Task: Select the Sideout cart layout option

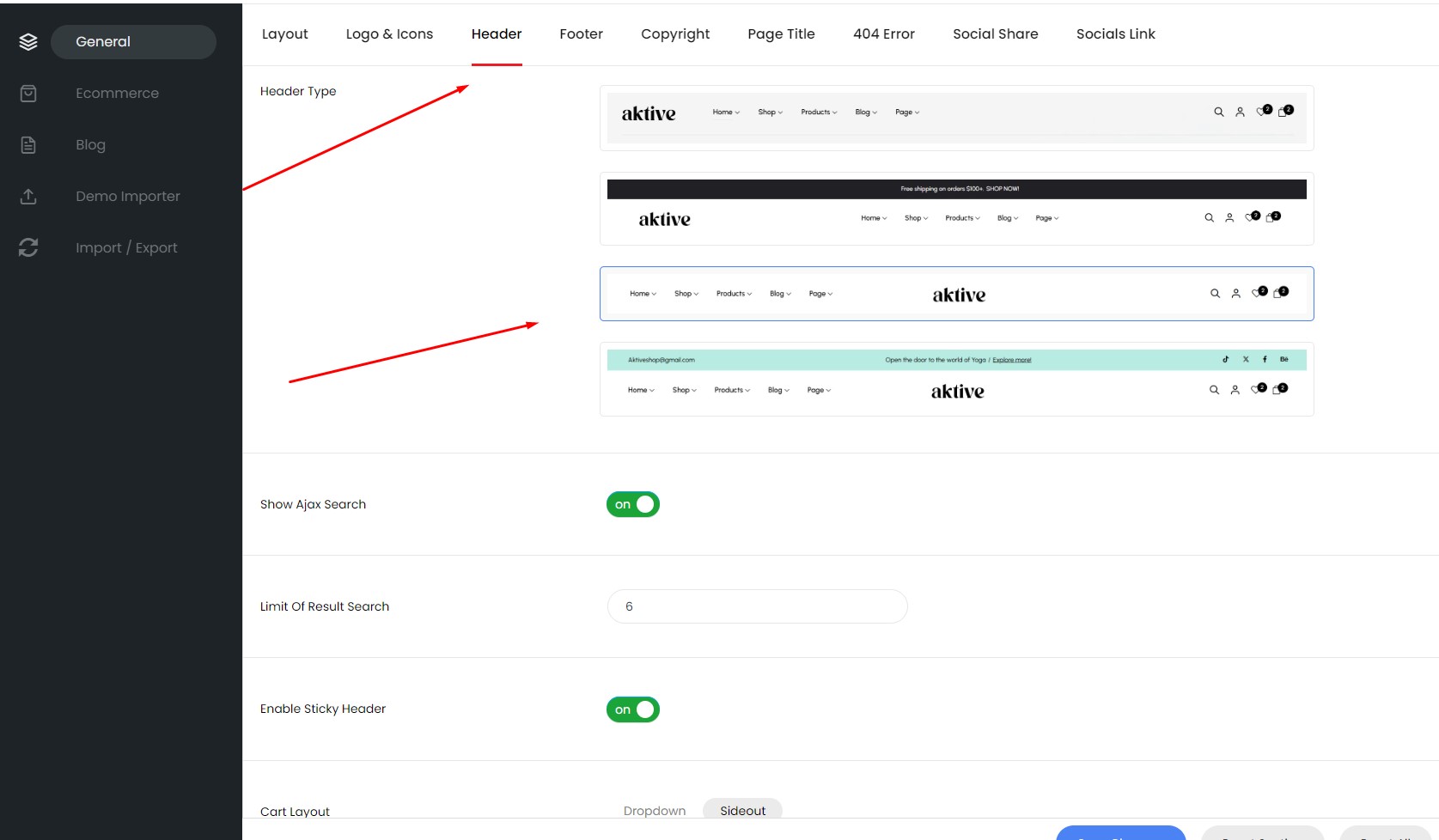Action: [x=742, y=811]
